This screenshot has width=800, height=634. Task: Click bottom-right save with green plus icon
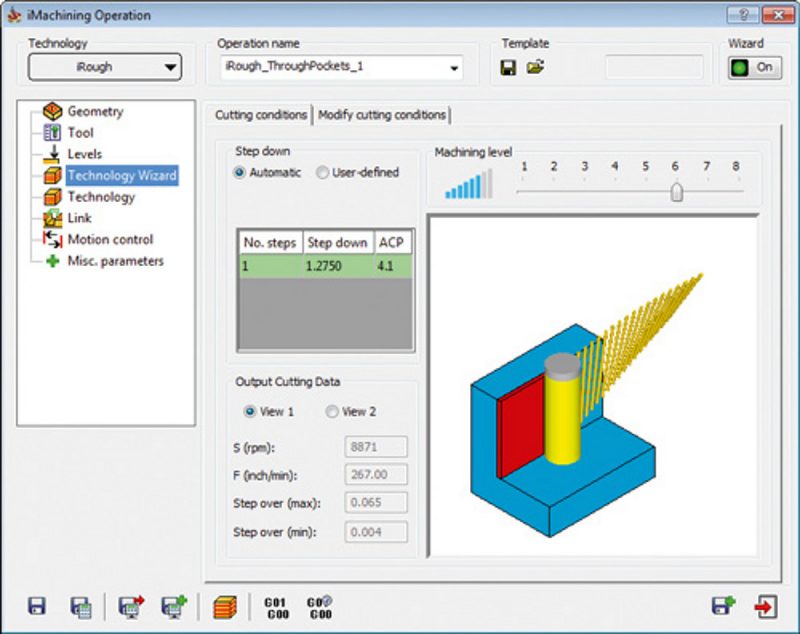pyautogui.click(x=722, y=606)
